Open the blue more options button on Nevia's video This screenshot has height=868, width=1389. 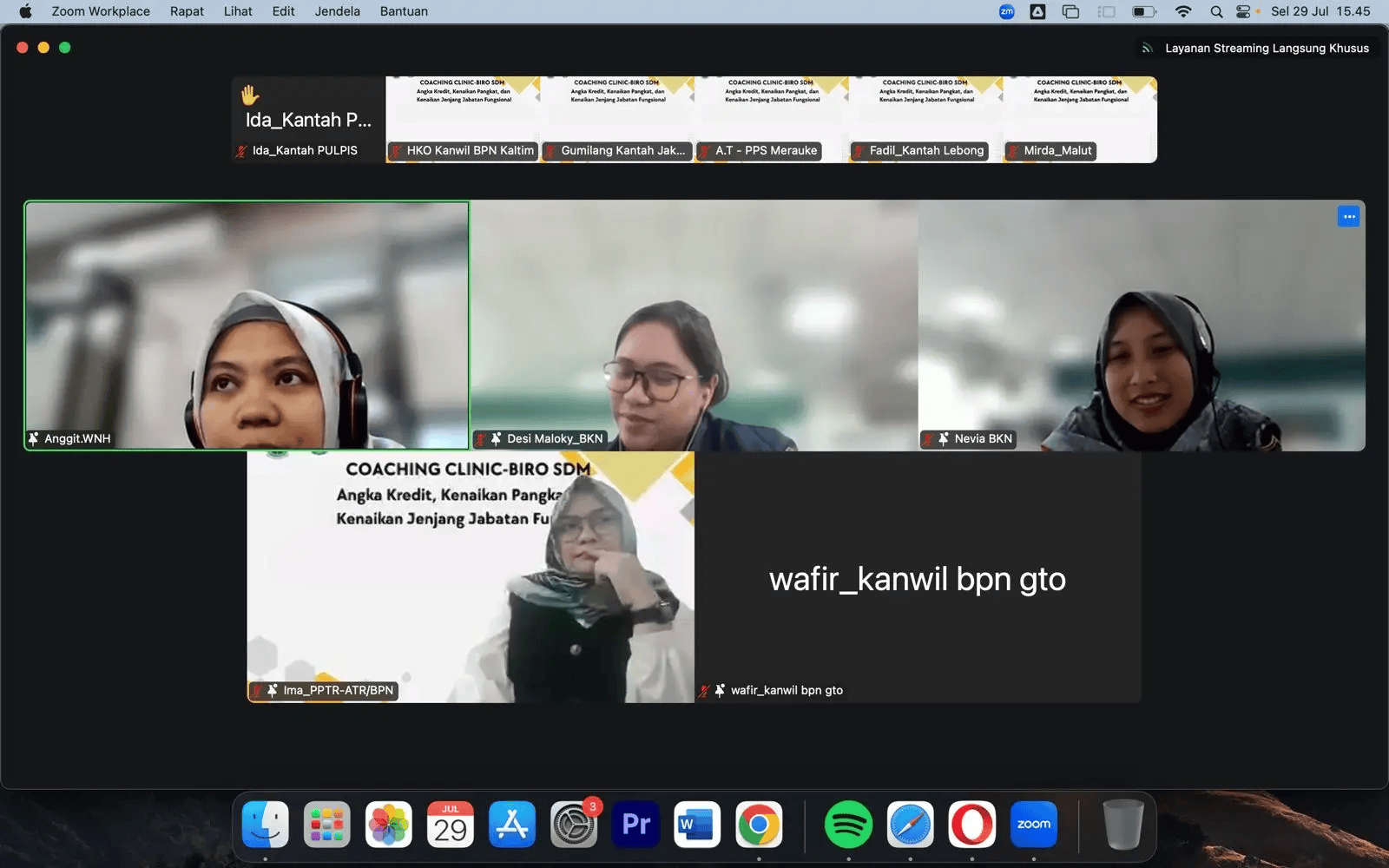[x=1348, y=217]
